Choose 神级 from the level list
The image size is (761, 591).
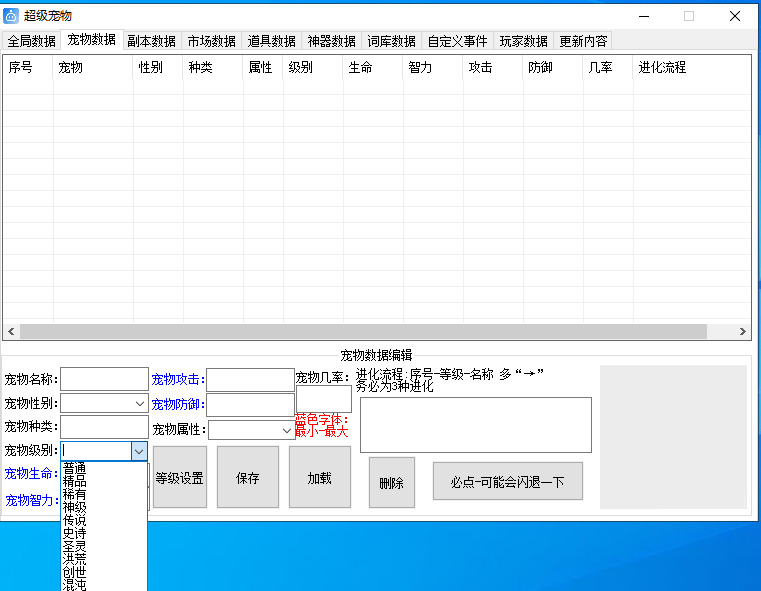click(x=104, y=508)
